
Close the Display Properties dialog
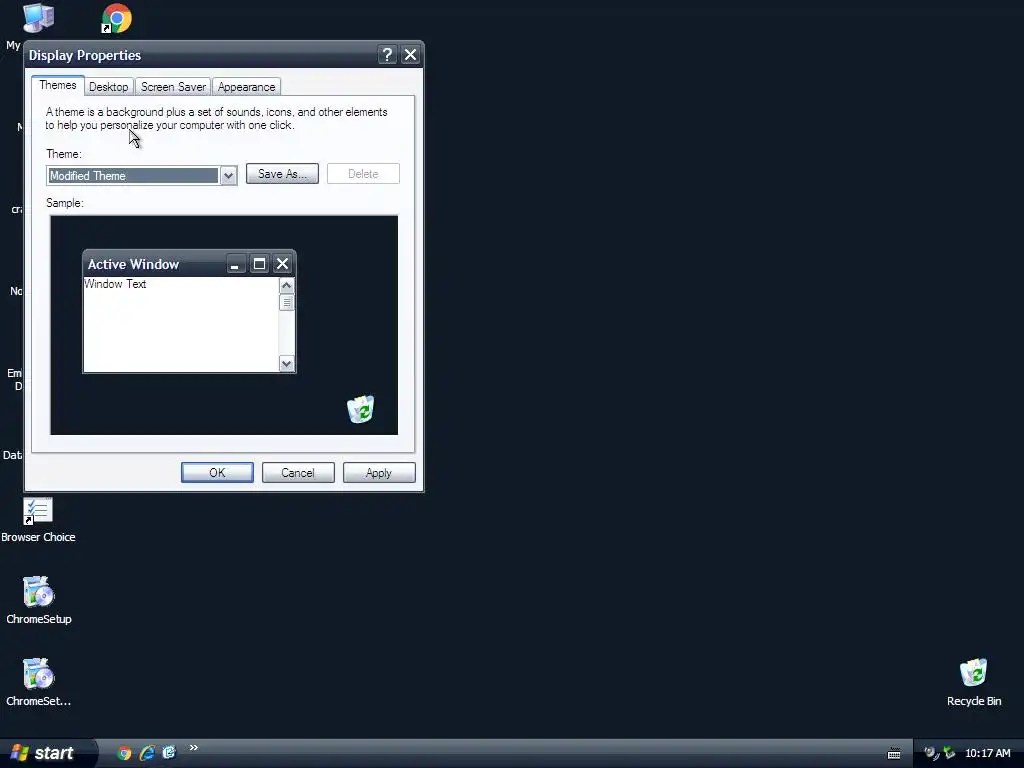pyautogui.click(x=410, y=55)
